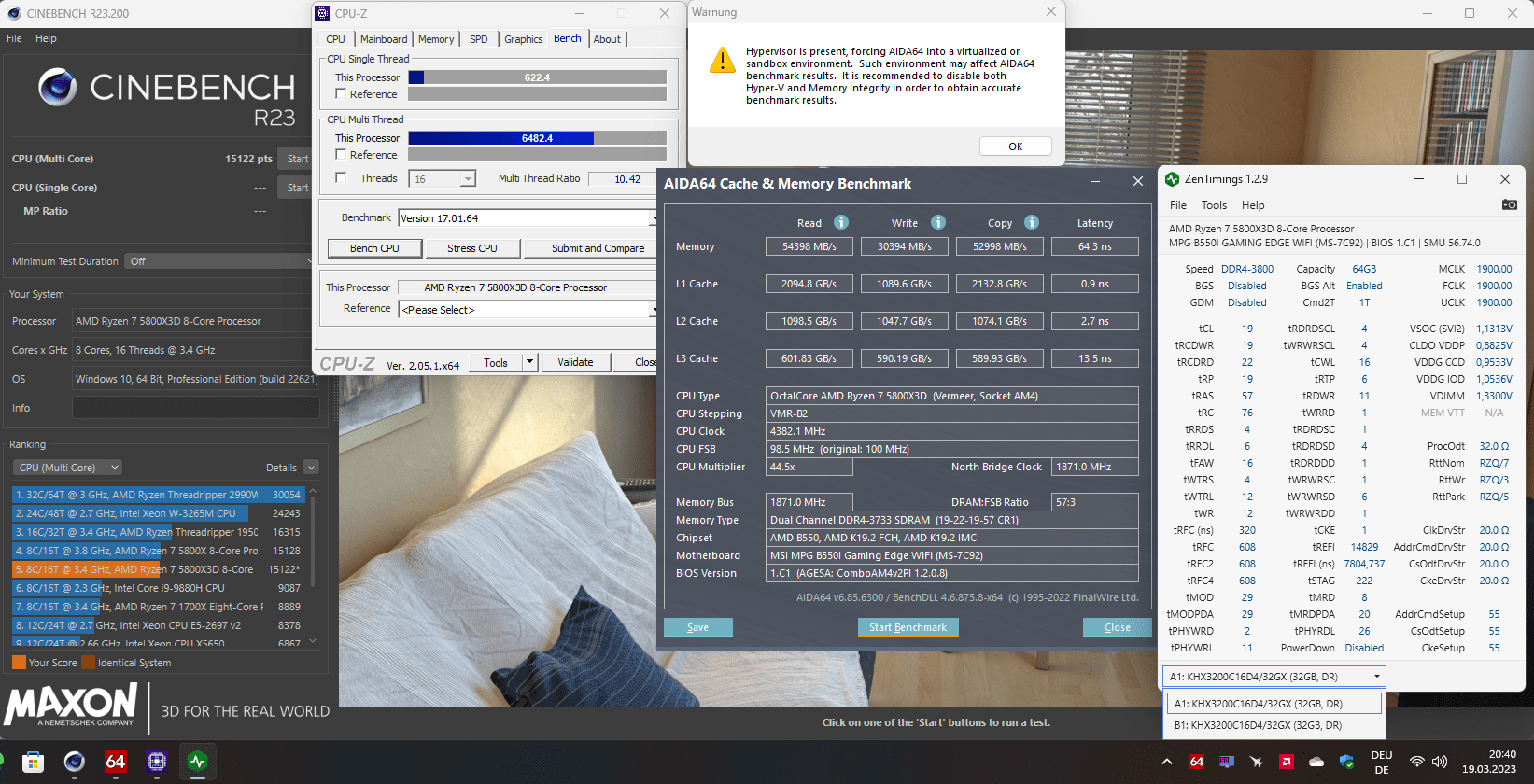Take a screenshot with the ZenTimings camera icon
Image resolution: width=1534 pixels, height=784 pixels.
tap(1509, 204)
